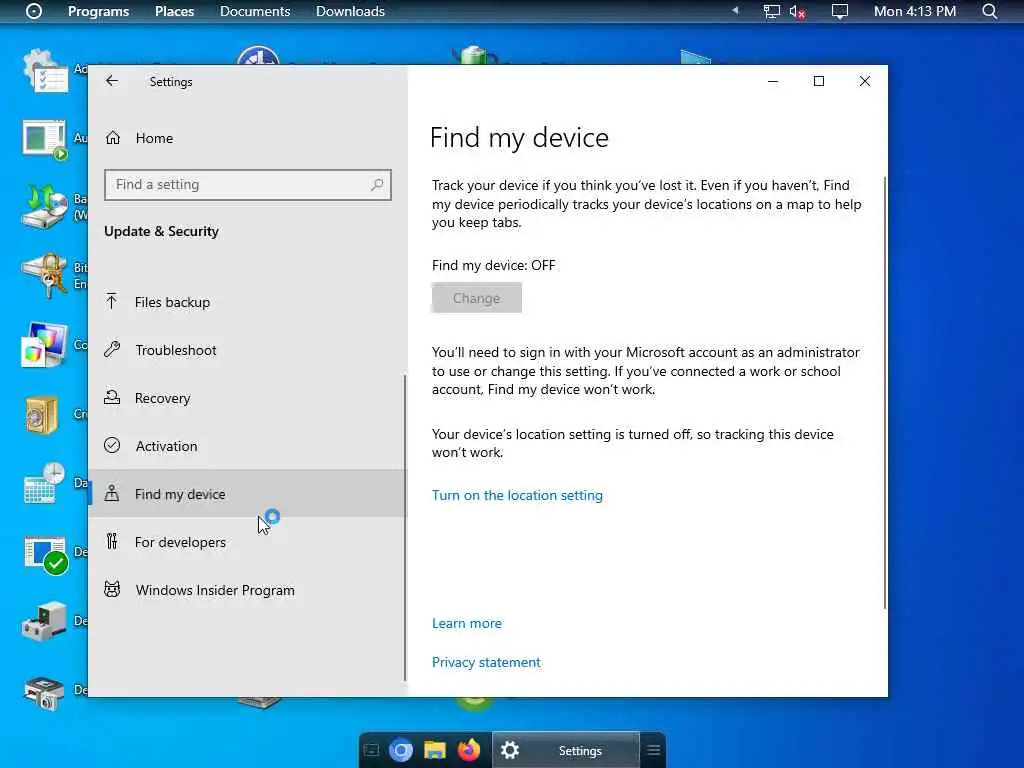Open the printer camera desktop icon
The image size is (1024, 768).
[44, 692]
